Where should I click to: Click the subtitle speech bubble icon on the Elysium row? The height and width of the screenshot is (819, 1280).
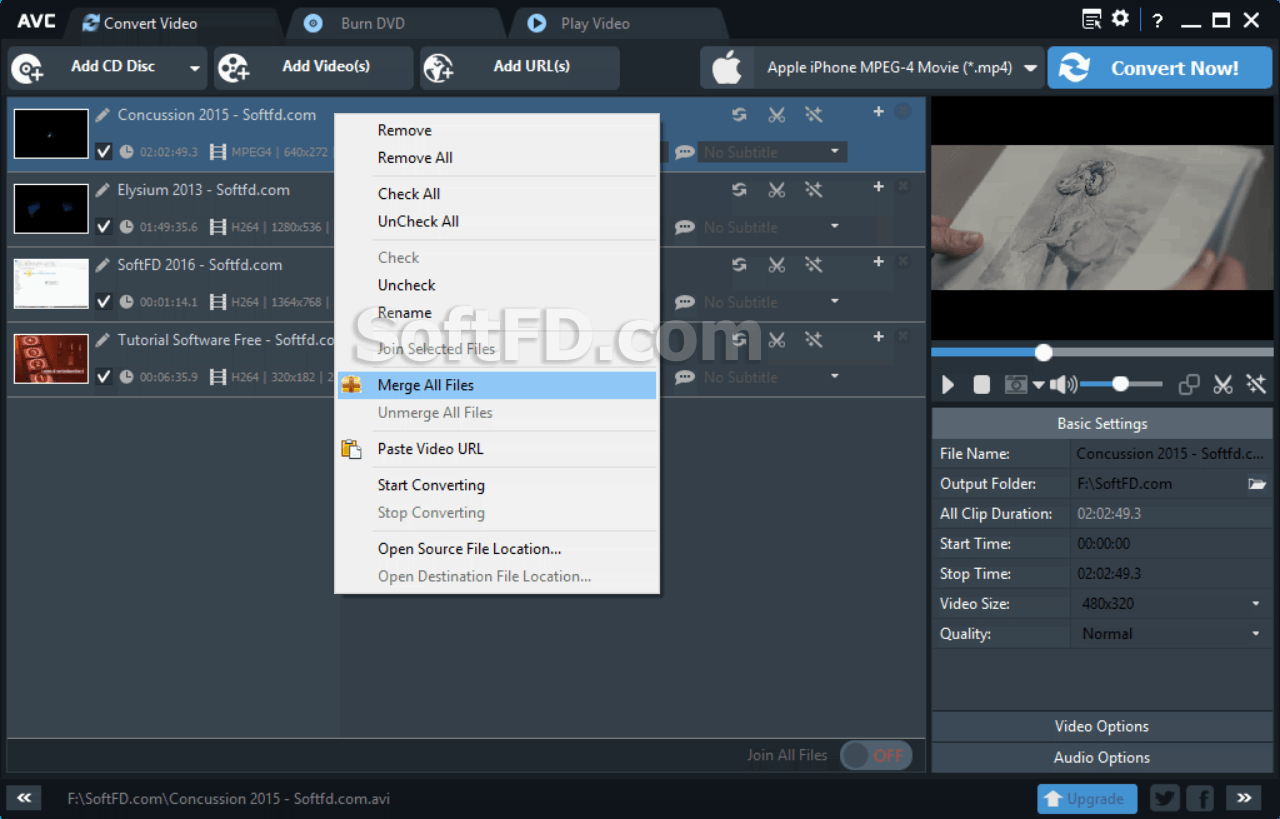click(x=685, y=227)
